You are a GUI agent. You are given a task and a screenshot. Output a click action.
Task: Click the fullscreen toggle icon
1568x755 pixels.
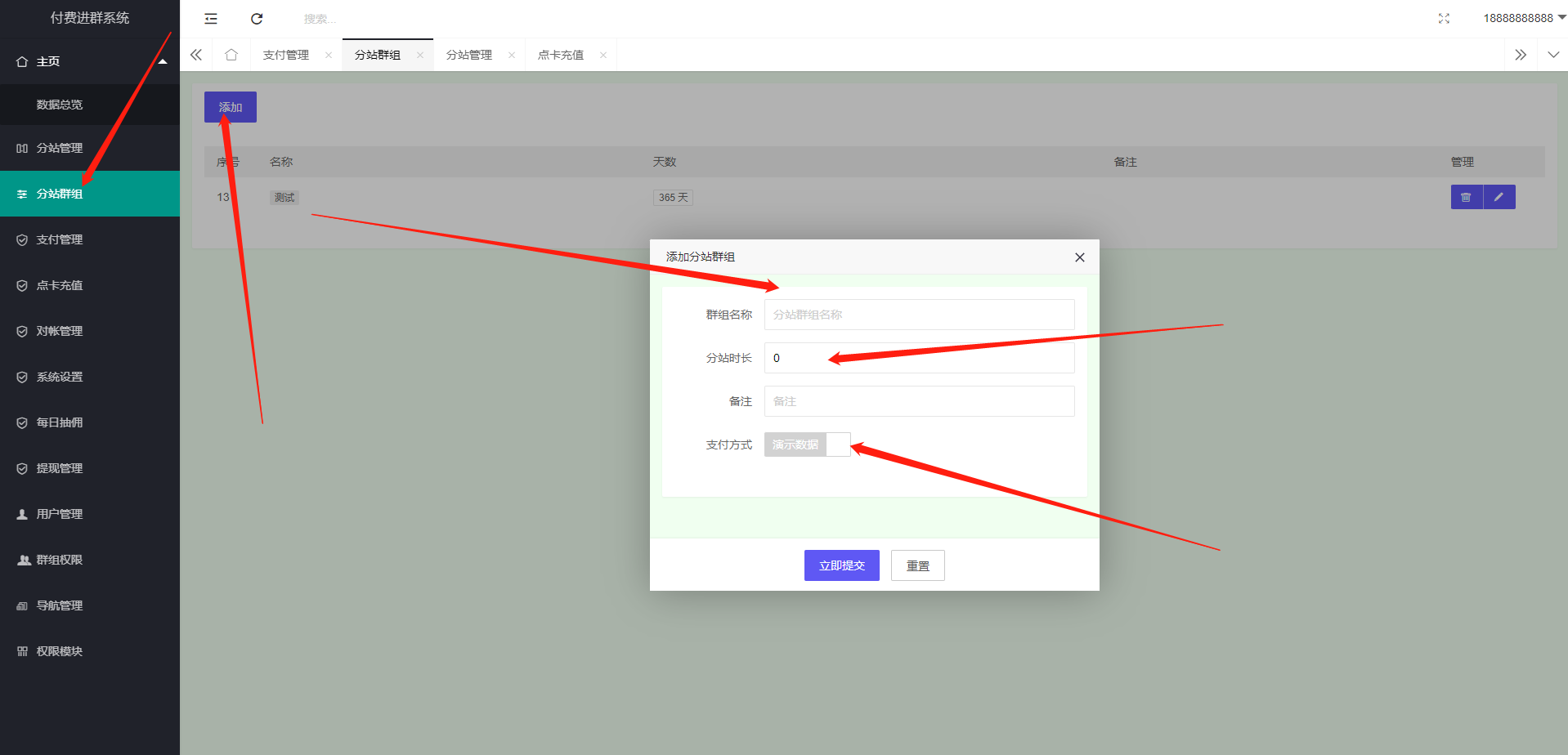(1444, 19)
